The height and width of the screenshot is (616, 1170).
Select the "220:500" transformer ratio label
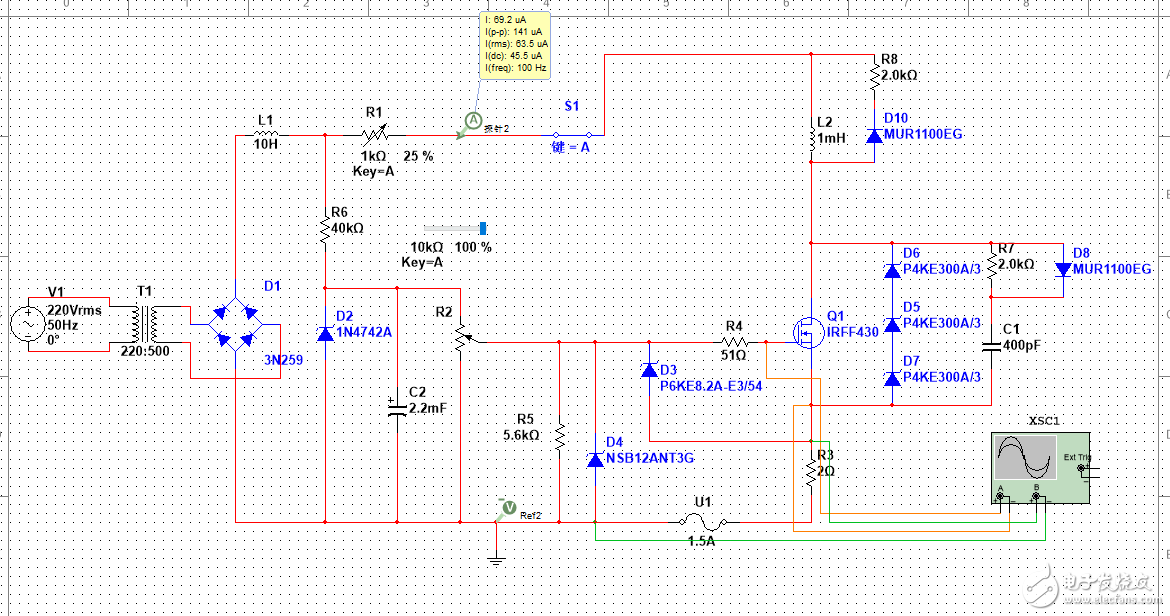tap(146, 351)
